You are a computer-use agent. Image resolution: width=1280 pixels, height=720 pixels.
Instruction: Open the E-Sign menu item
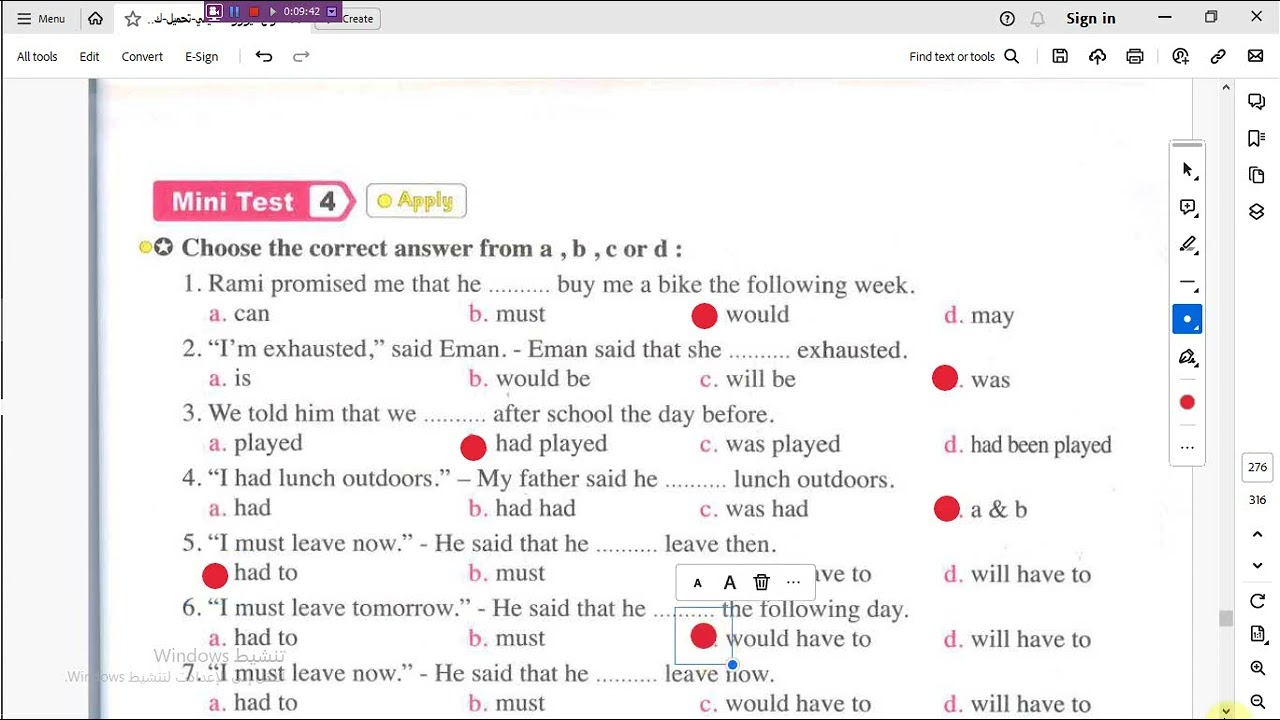(201, 57)
